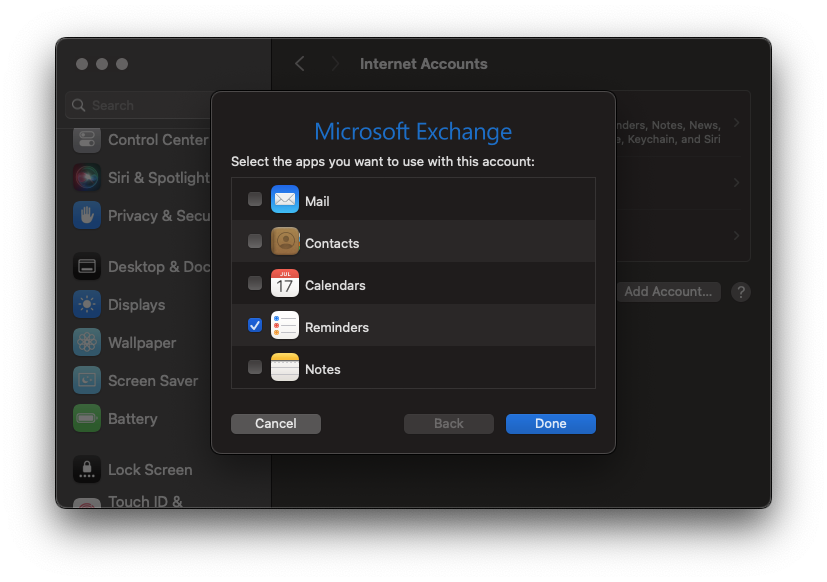The height and width of the screenshot is (582, 827).
Task: Click the Reminders app icon
Action: point(285,326)
